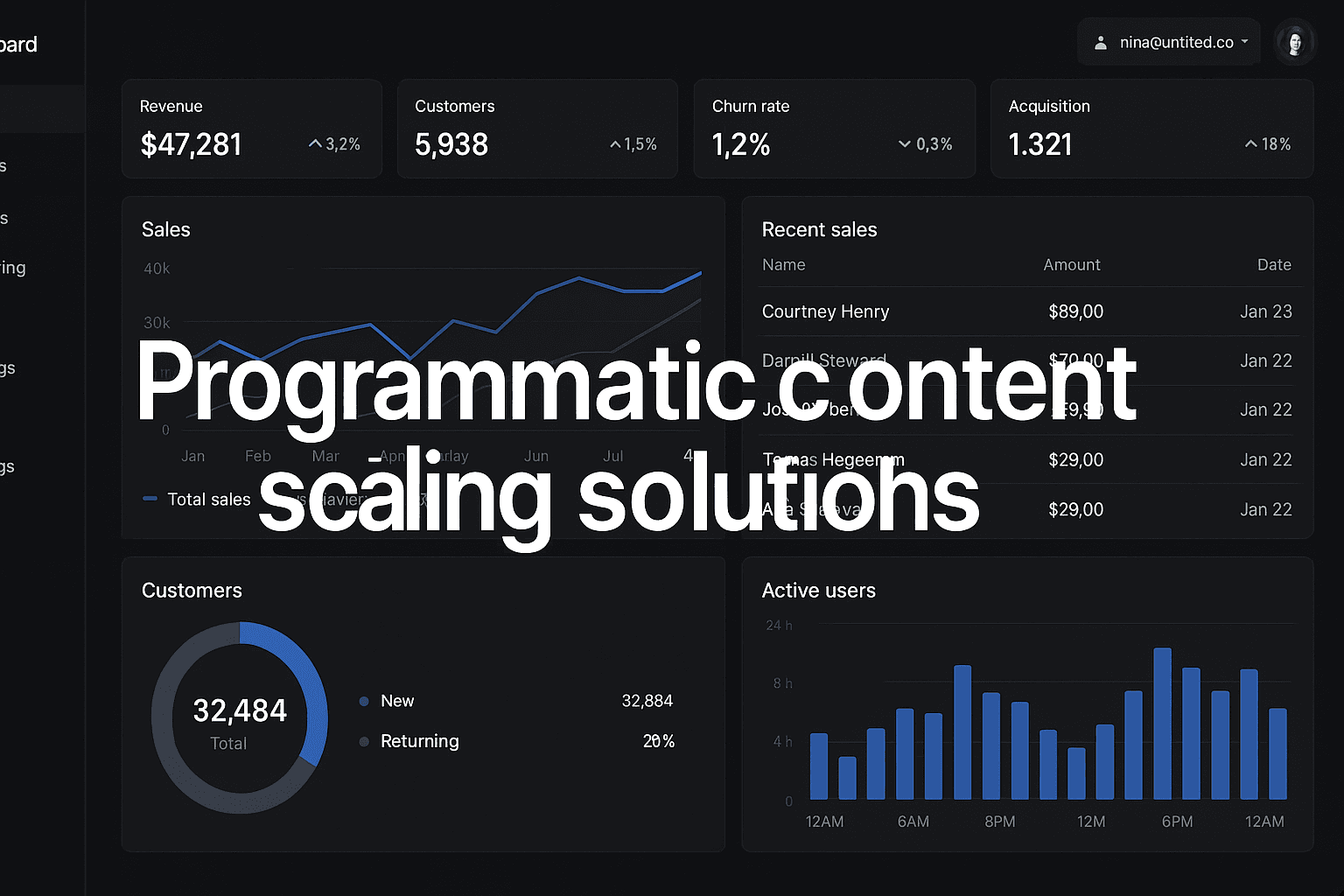
Task: Click the Revenue up-arrow 3,2% indicator
Action: [334, 144]
